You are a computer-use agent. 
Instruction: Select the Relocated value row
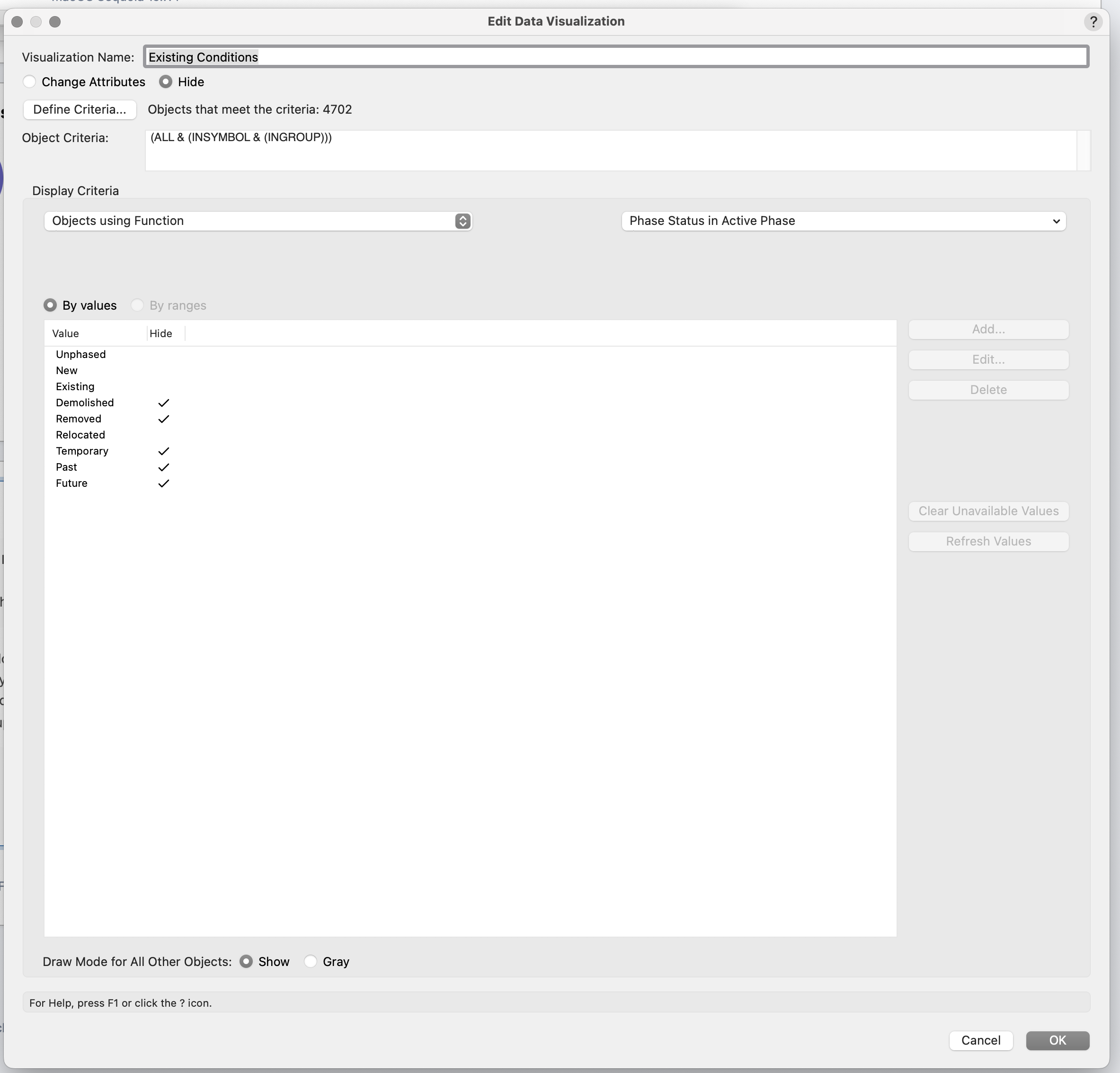470,435
